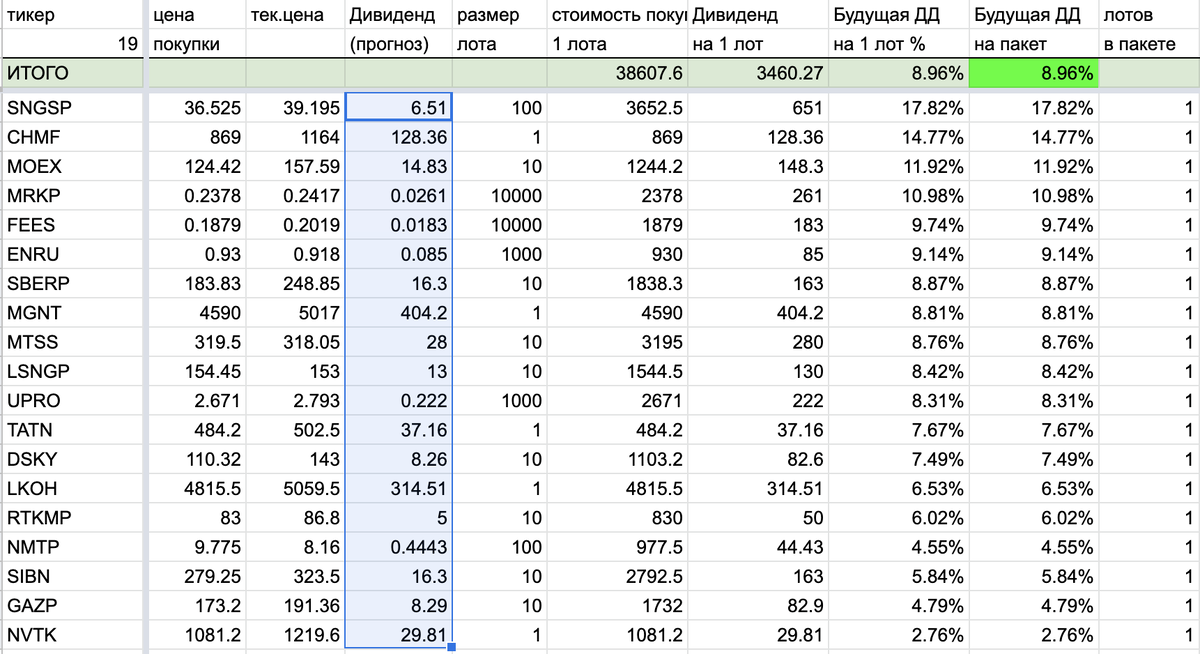1200x654 pixels.
Task: Select MOEX purchase price 124.42
Action: tap(196, 166)
